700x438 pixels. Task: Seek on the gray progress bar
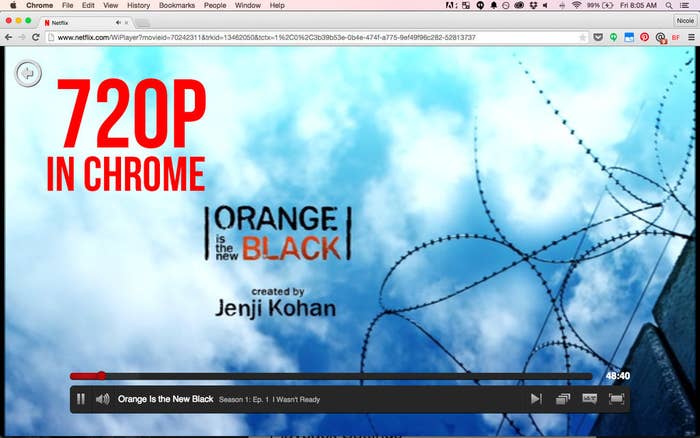(x=331, y=376)
